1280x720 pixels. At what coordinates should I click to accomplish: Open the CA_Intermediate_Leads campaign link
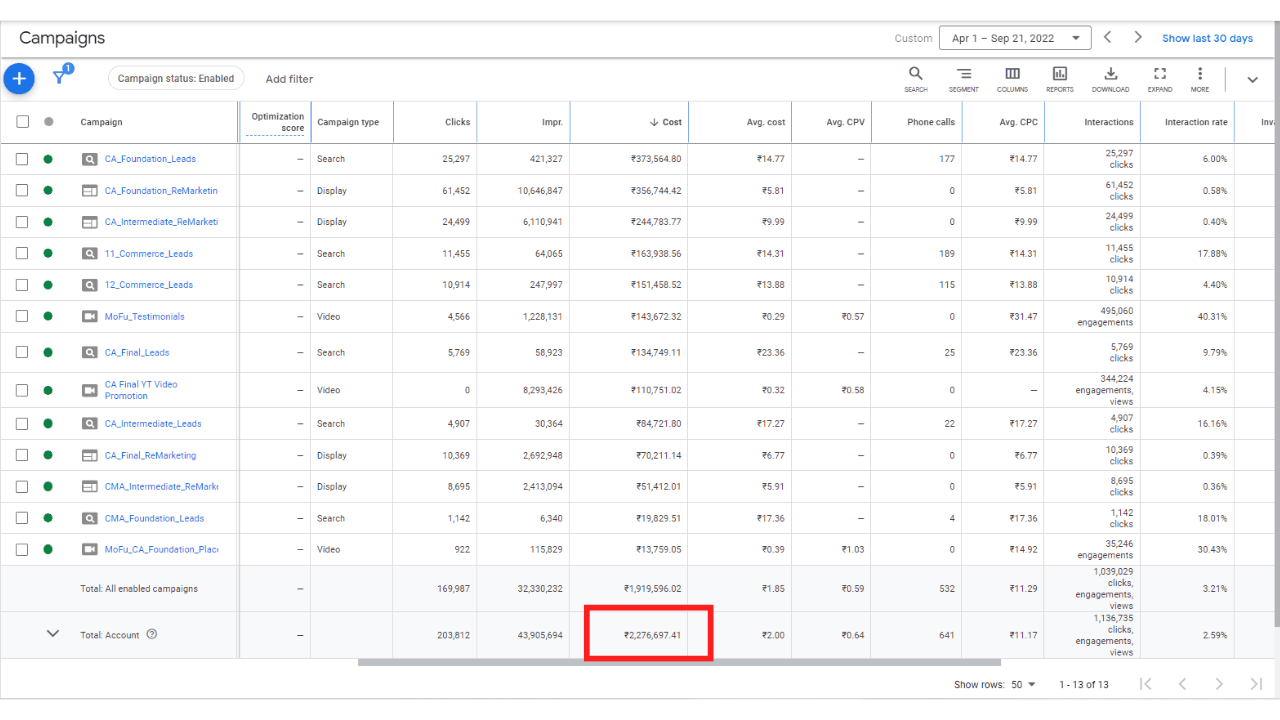click(x=153, y=424)
